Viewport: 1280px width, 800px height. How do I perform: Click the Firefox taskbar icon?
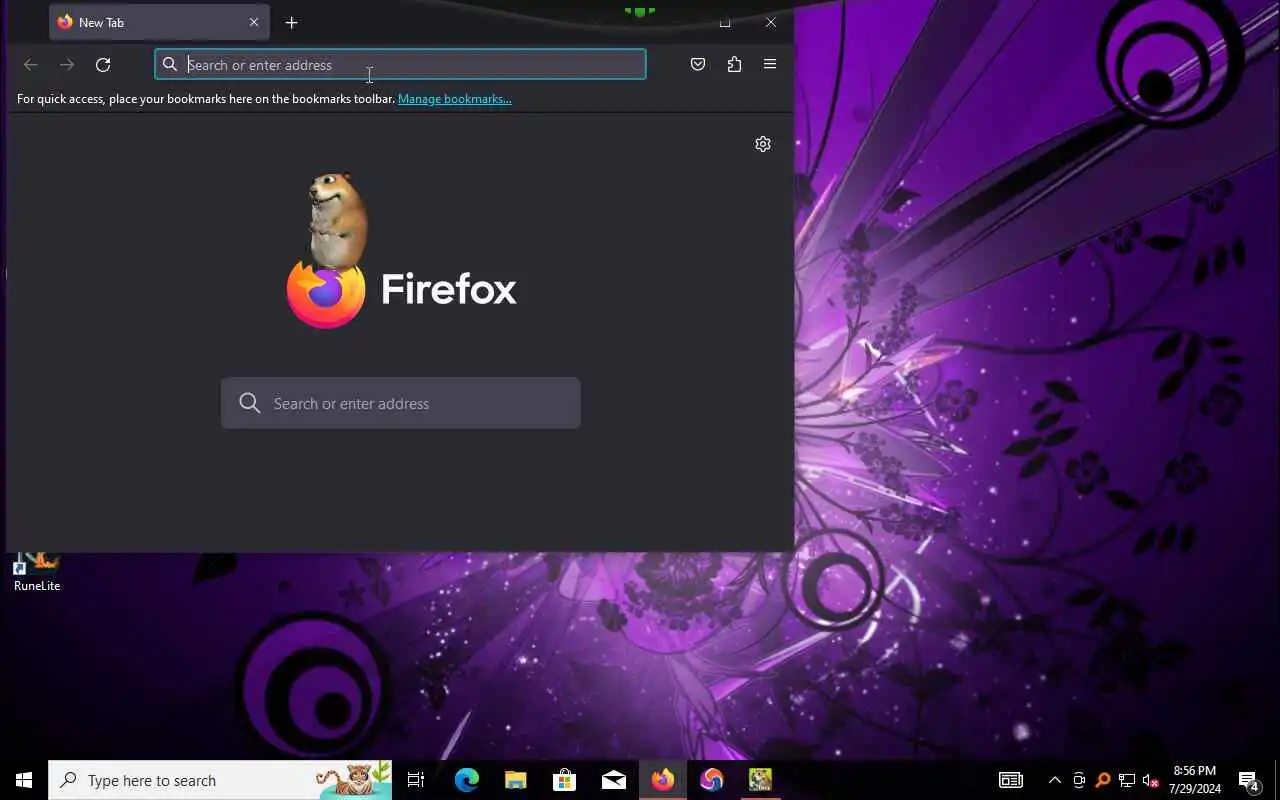(x=663, y=780)
